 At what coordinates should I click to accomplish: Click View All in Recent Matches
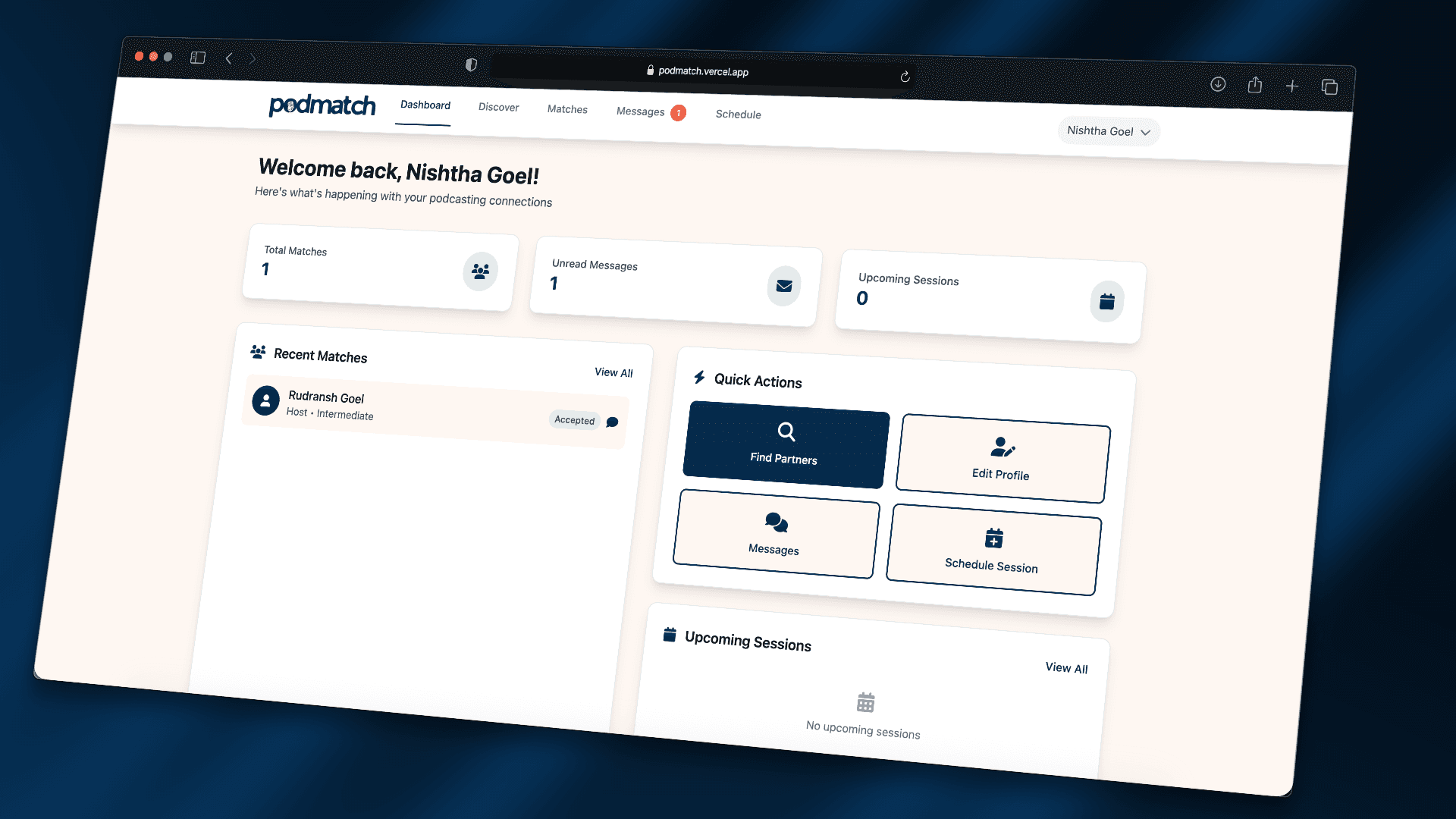(x=613, y=372)
